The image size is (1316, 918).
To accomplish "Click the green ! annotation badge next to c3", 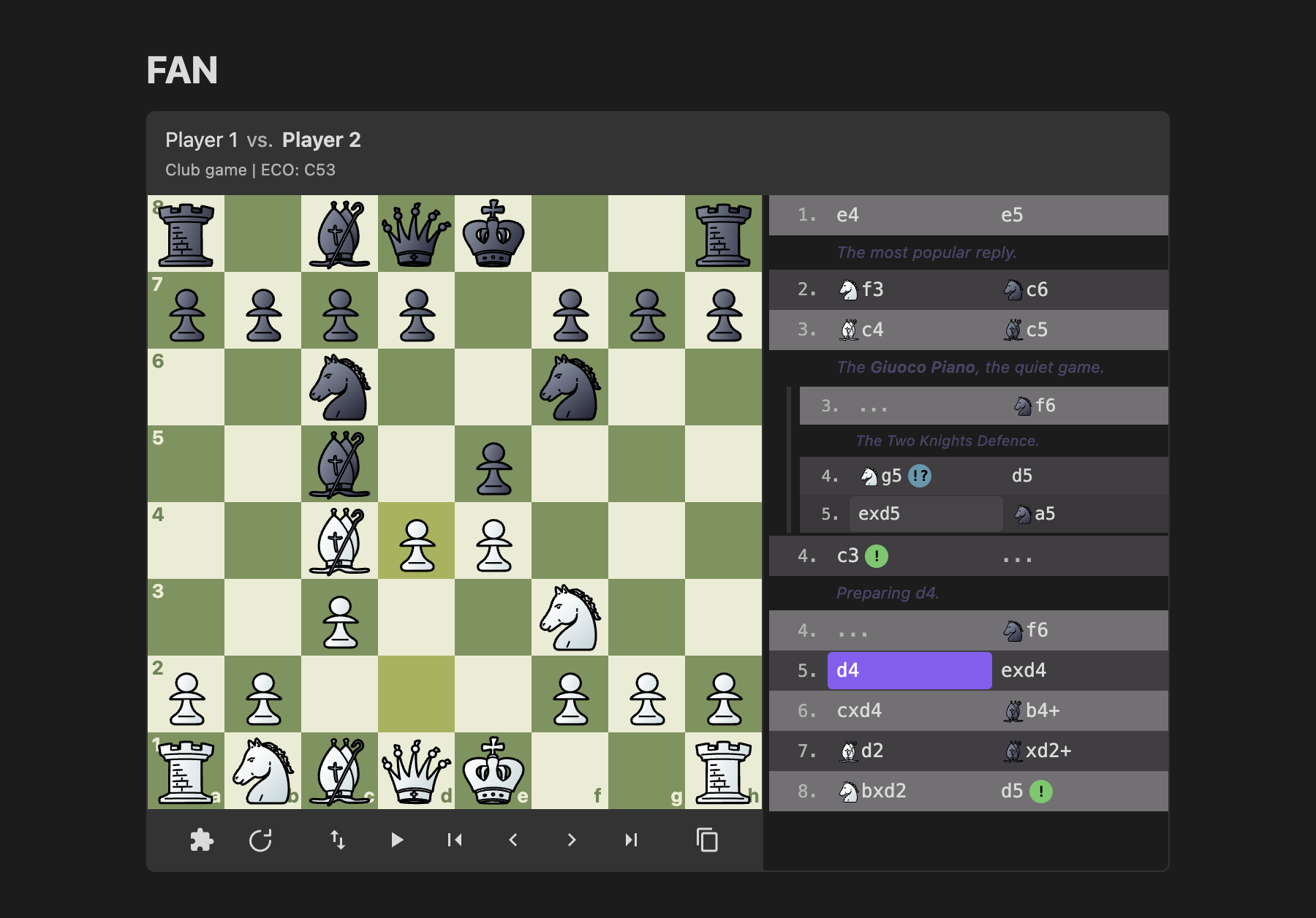I will [x=877, y=556].
